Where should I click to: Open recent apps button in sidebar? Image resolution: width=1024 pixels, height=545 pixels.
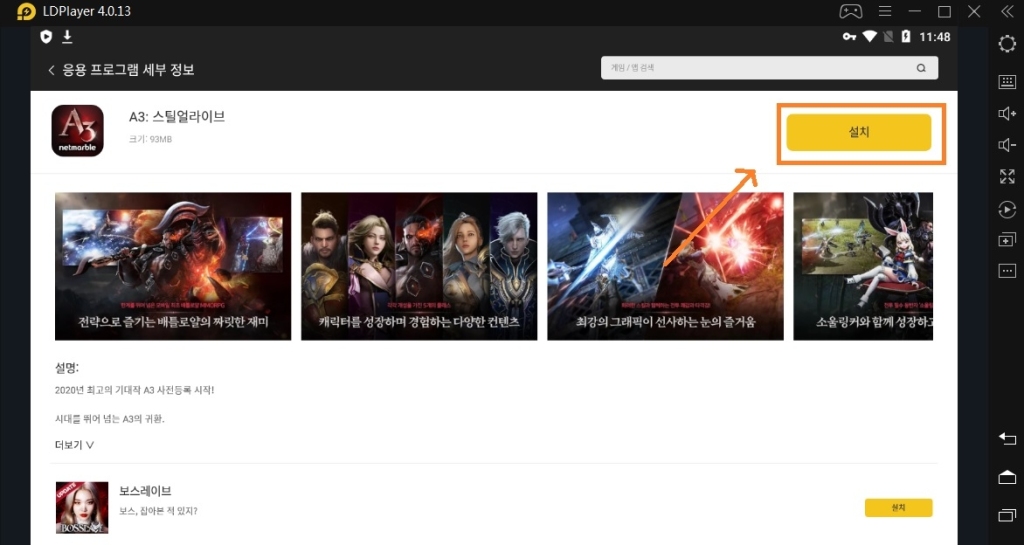(x=1007, y=515)
